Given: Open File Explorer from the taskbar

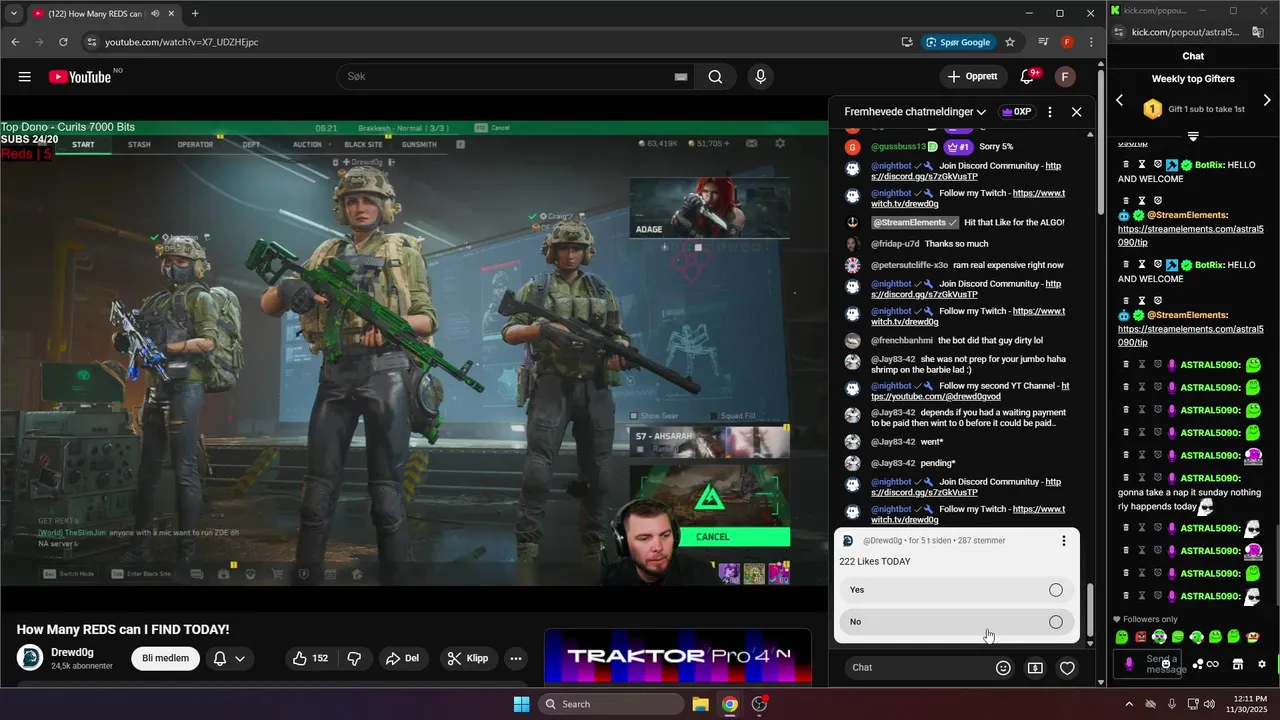Looking at the screenshot, I should point(700,704).
